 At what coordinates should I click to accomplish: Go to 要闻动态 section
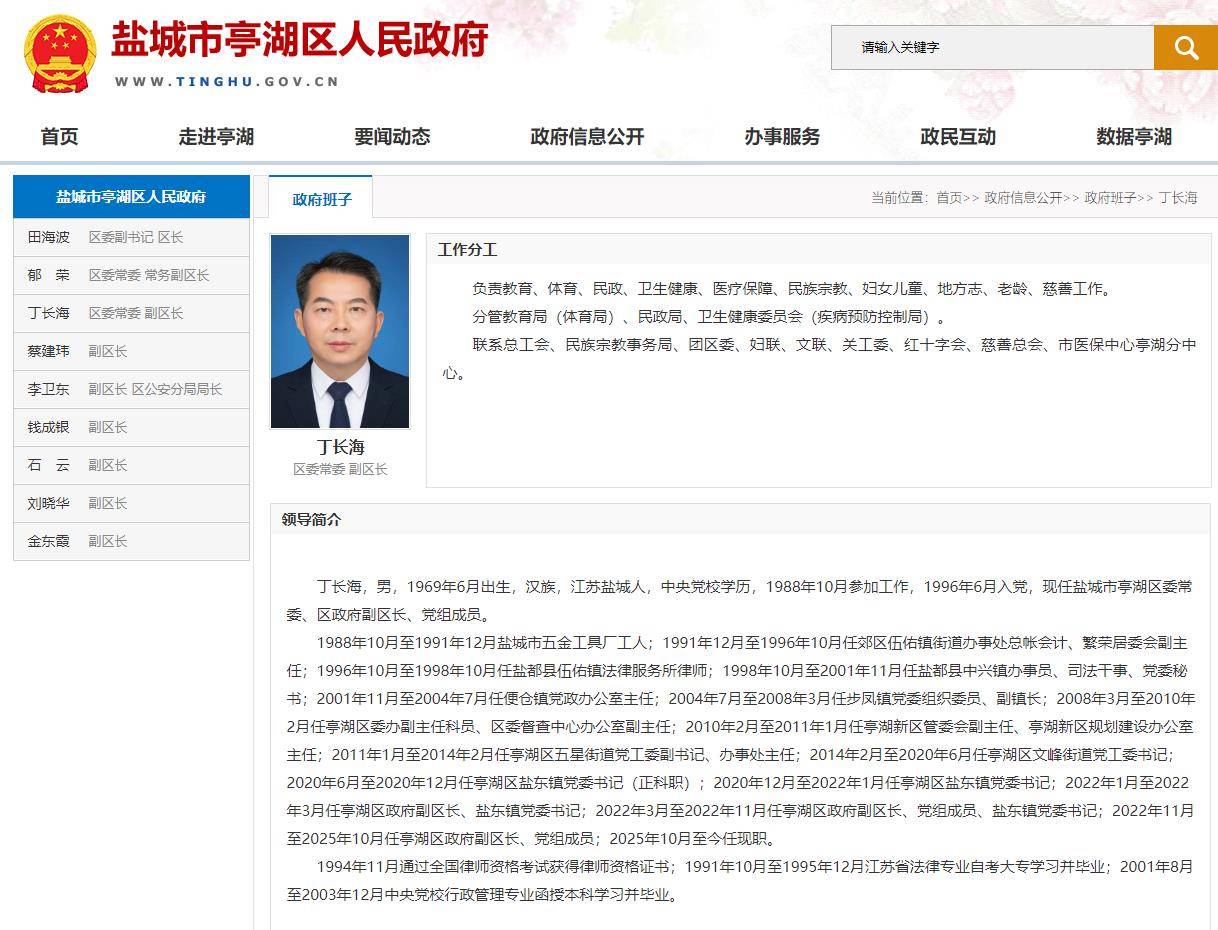coord(392,137)
